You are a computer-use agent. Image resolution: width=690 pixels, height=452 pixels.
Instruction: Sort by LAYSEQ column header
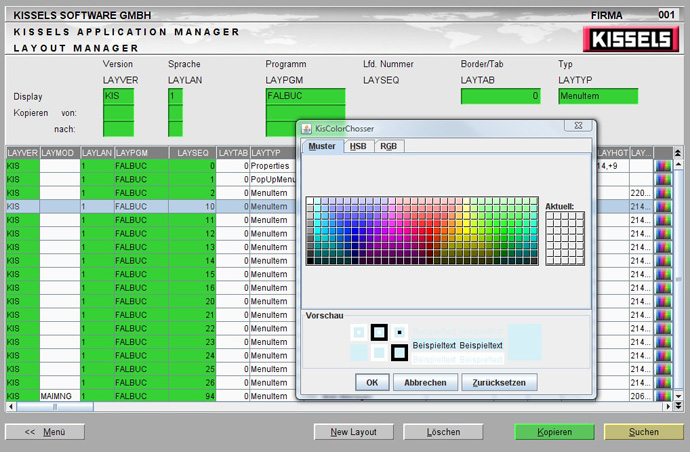(192, 153)
